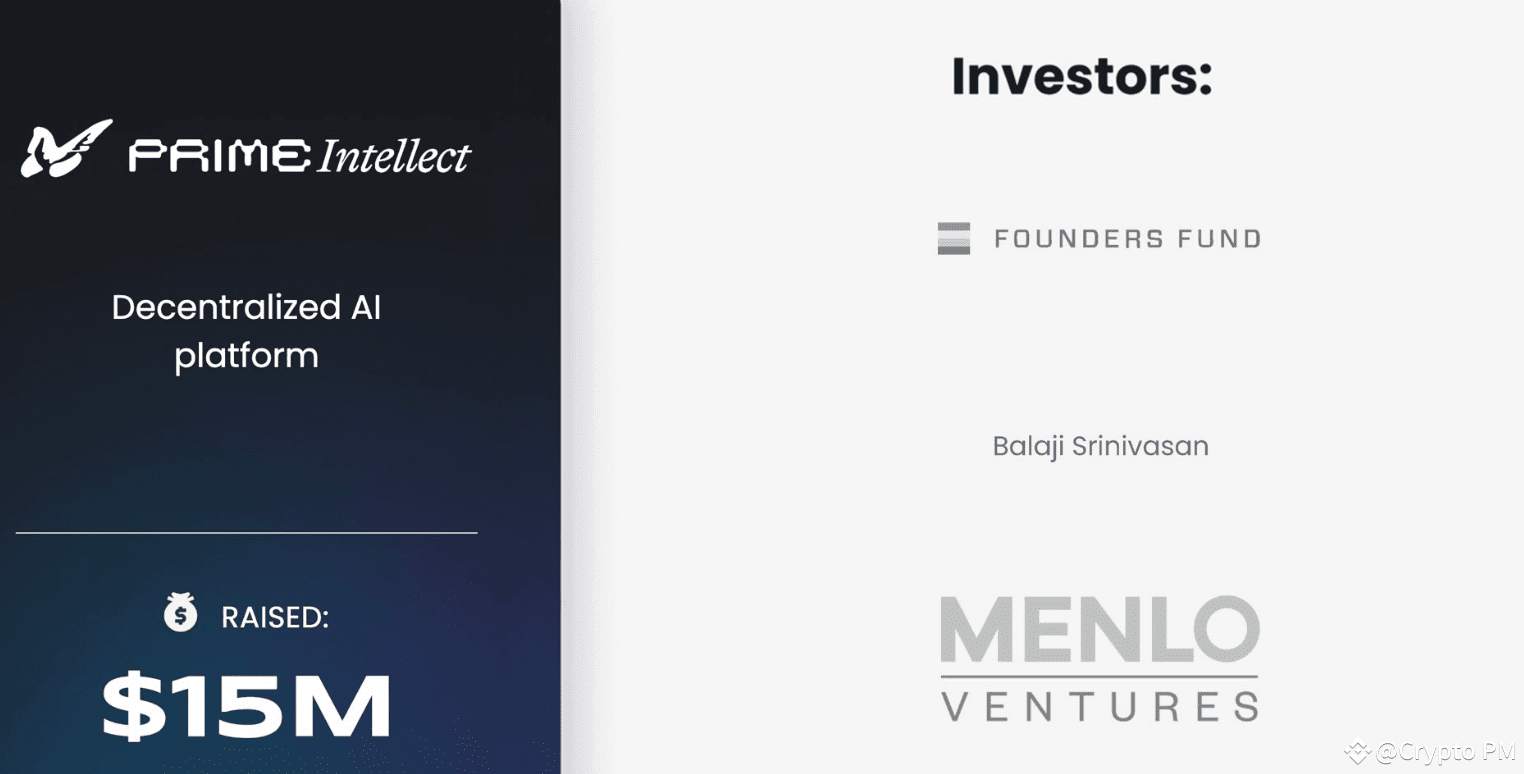The image size is (1524, 774).
Task: Click the italic Intellect wordmark
Action: [393, 156]
